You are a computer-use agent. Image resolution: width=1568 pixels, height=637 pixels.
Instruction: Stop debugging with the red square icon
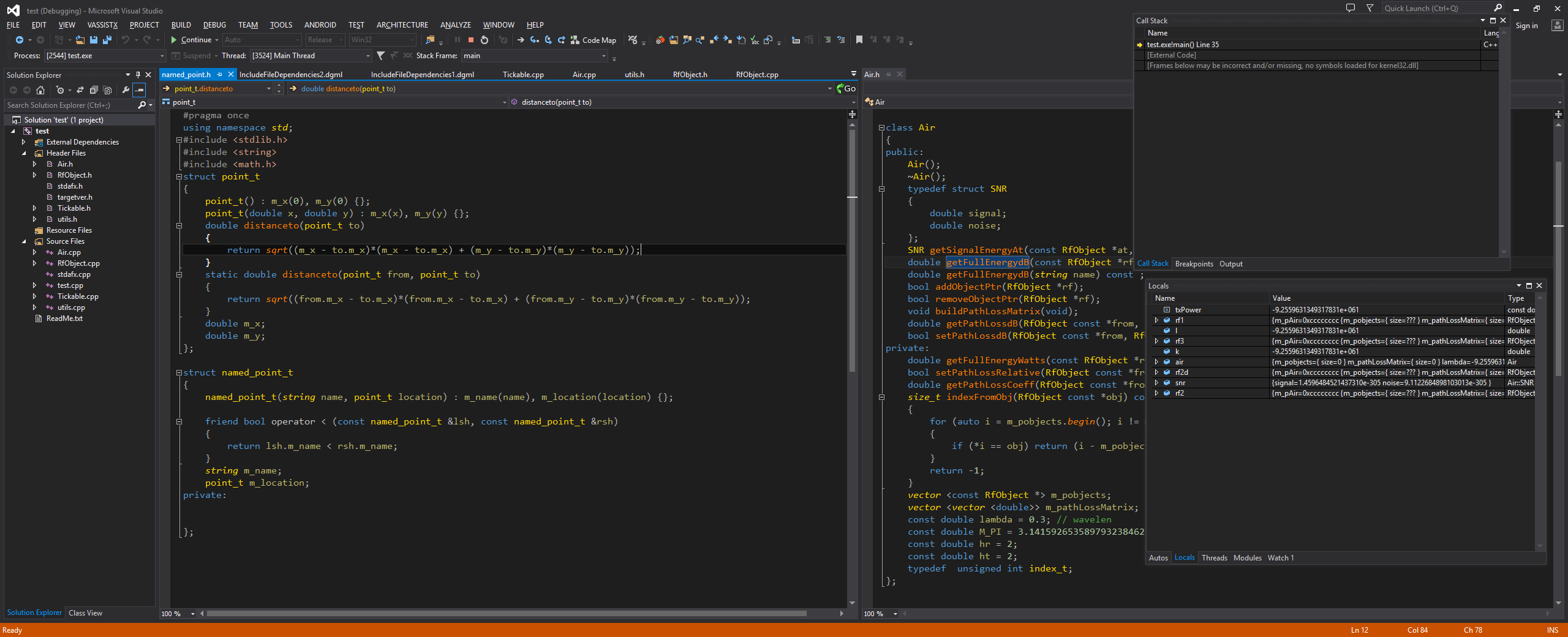point(470,40)
